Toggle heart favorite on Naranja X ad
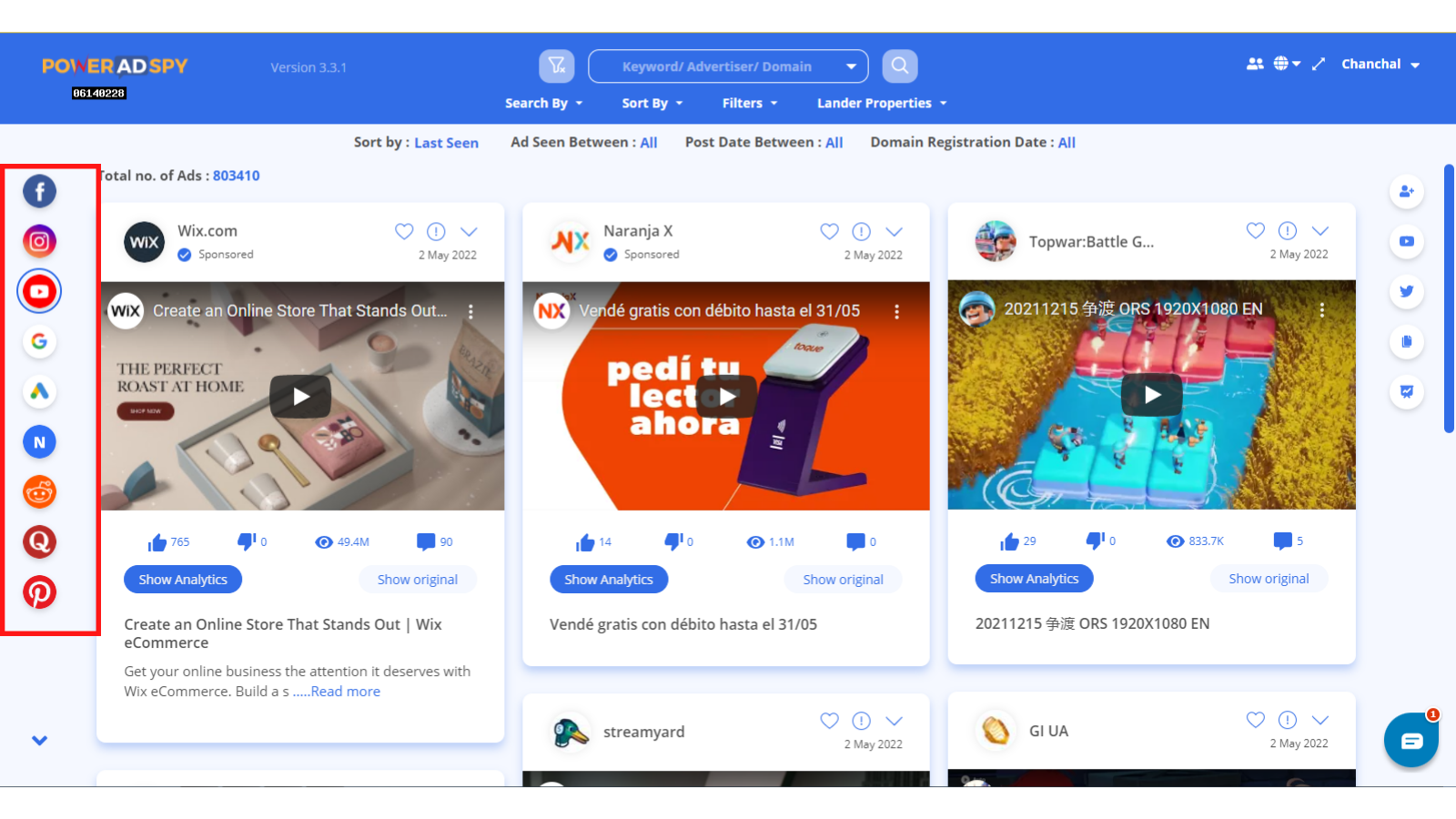1456x819 pixels. point(829,231)
